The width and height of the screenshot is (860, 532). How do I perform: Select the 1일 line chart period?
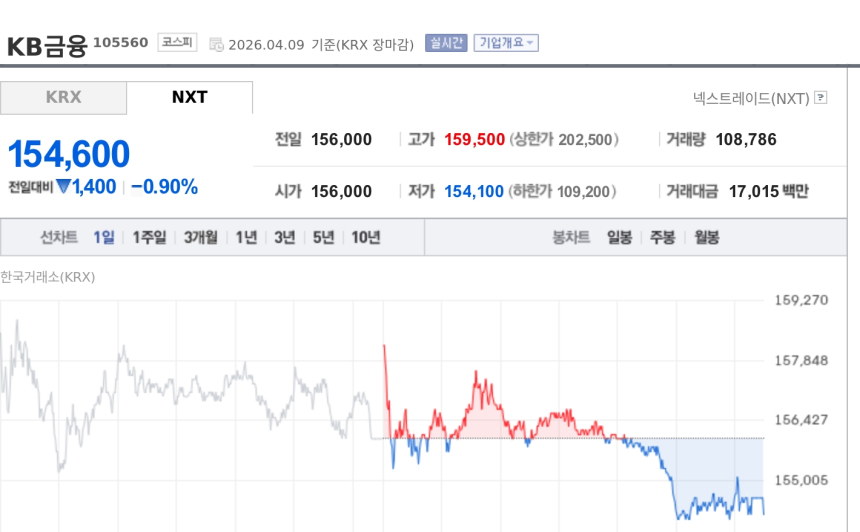pyautogui.click(x=104, y=237)
